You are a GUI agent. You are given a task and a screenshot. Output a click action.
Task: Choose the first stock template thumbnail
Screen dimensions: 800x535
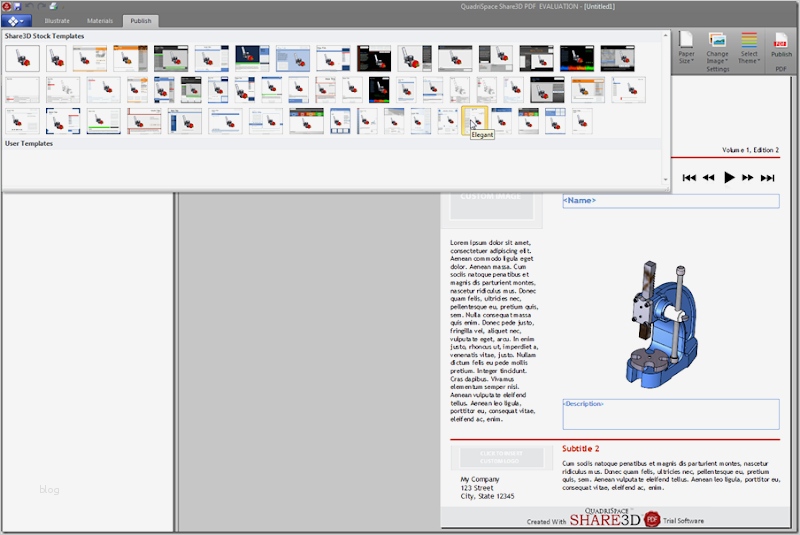(x=22, y=58)
